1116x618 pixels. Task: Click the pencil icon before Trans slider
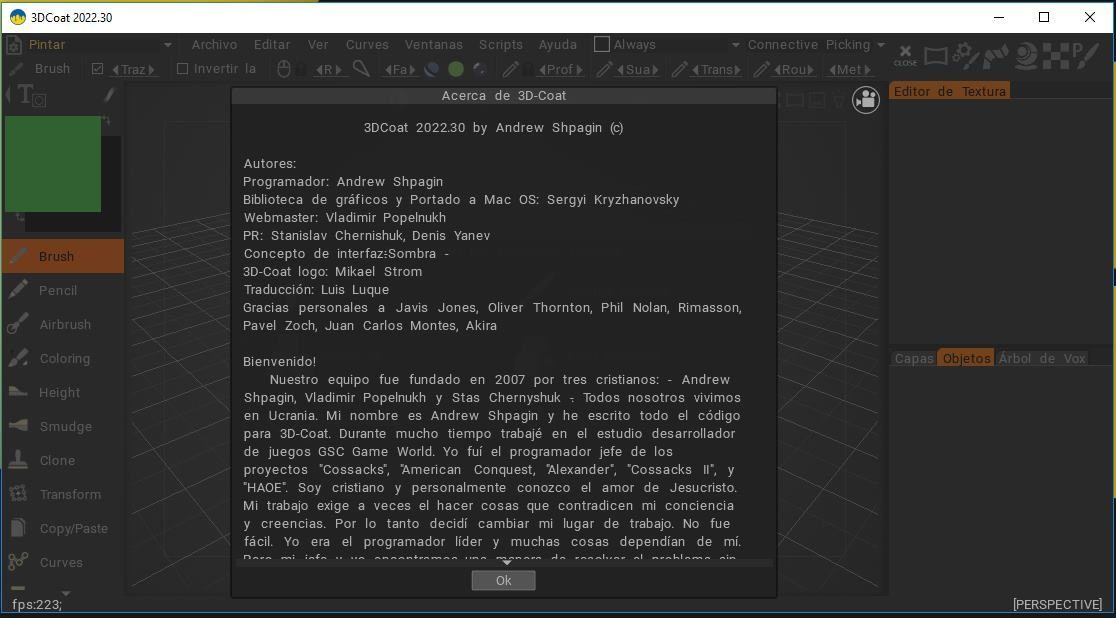680,69
